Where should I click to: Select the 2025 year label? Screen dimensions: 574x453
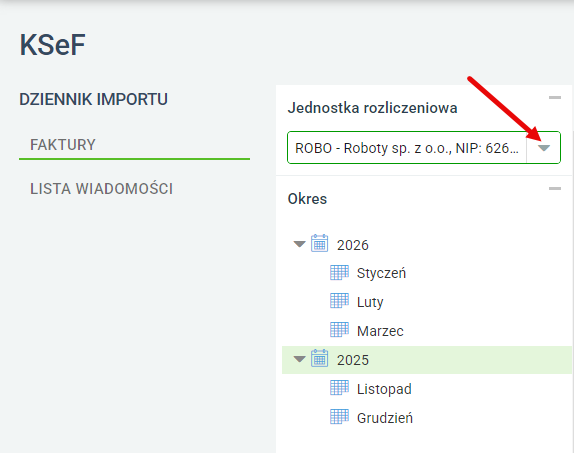pos(353,360)
